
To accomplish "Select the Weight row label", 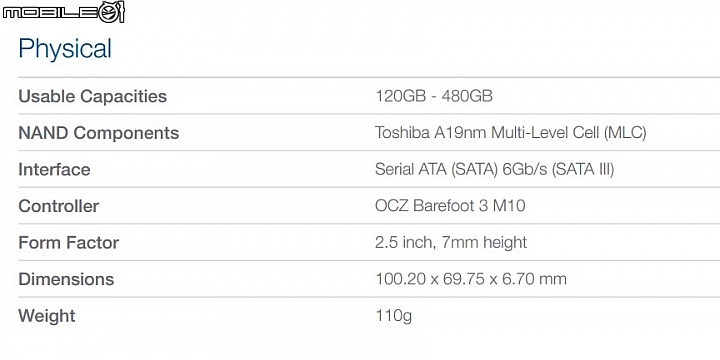I will point(47,316).
